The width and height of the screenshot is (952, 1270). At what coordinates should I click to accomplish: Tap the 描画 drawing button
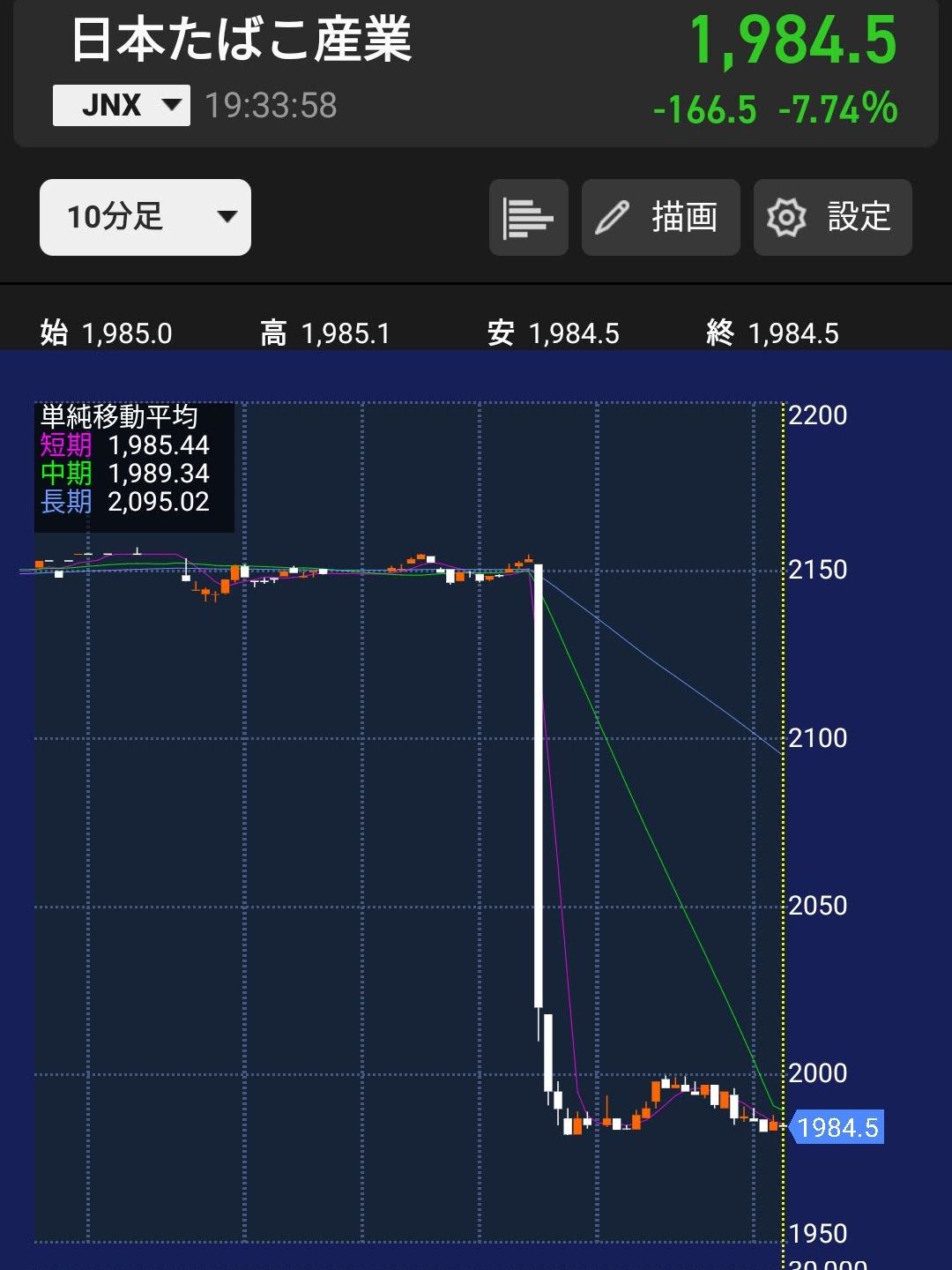point(660,217)
